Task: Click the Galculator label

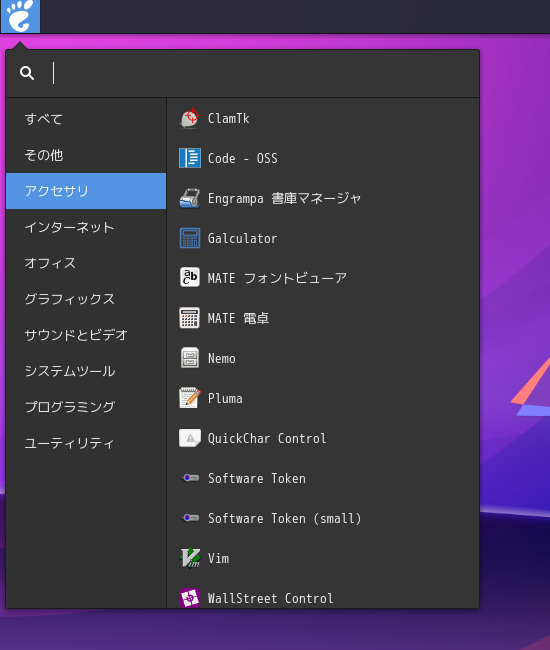Action: coord(242,238)
